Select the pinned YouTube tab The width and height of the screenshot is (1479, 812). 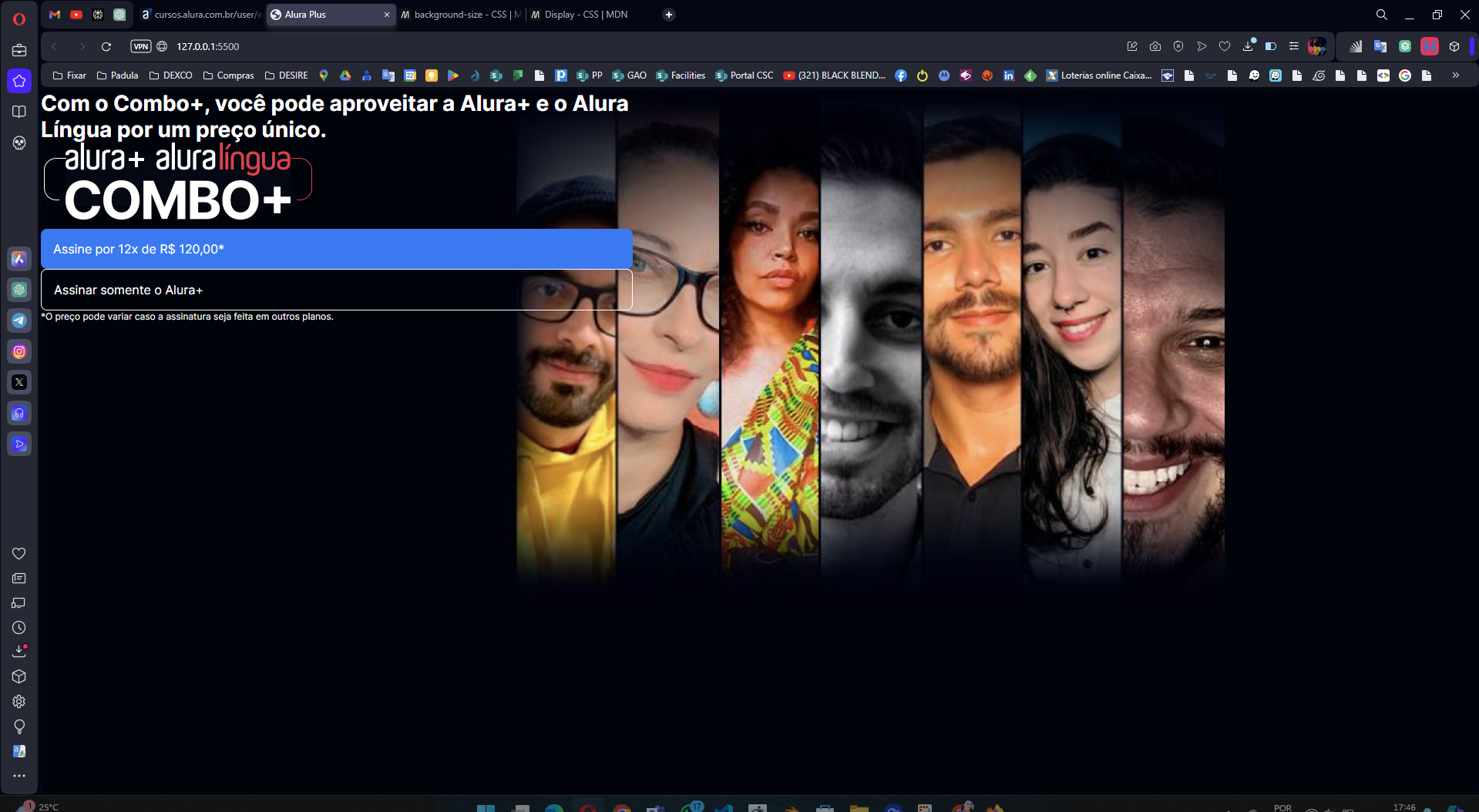[x=76, y=15]
